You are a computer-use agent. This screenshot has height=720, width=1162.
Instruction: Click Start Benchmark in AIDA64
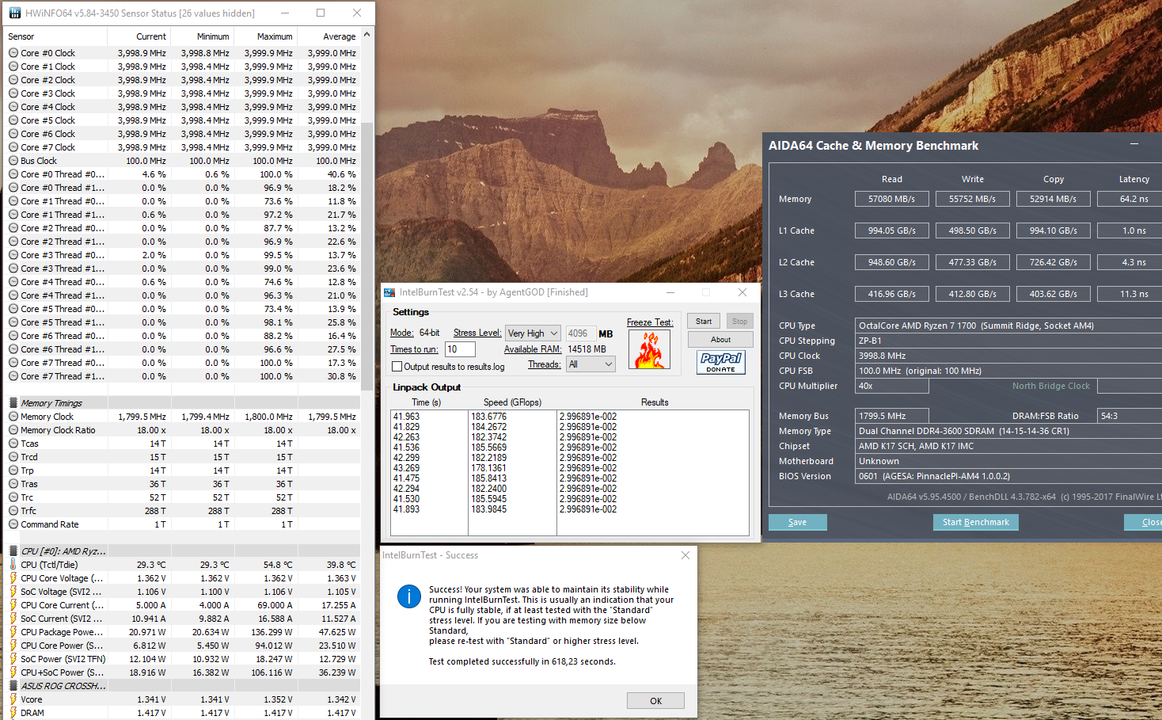pos(975,522)
